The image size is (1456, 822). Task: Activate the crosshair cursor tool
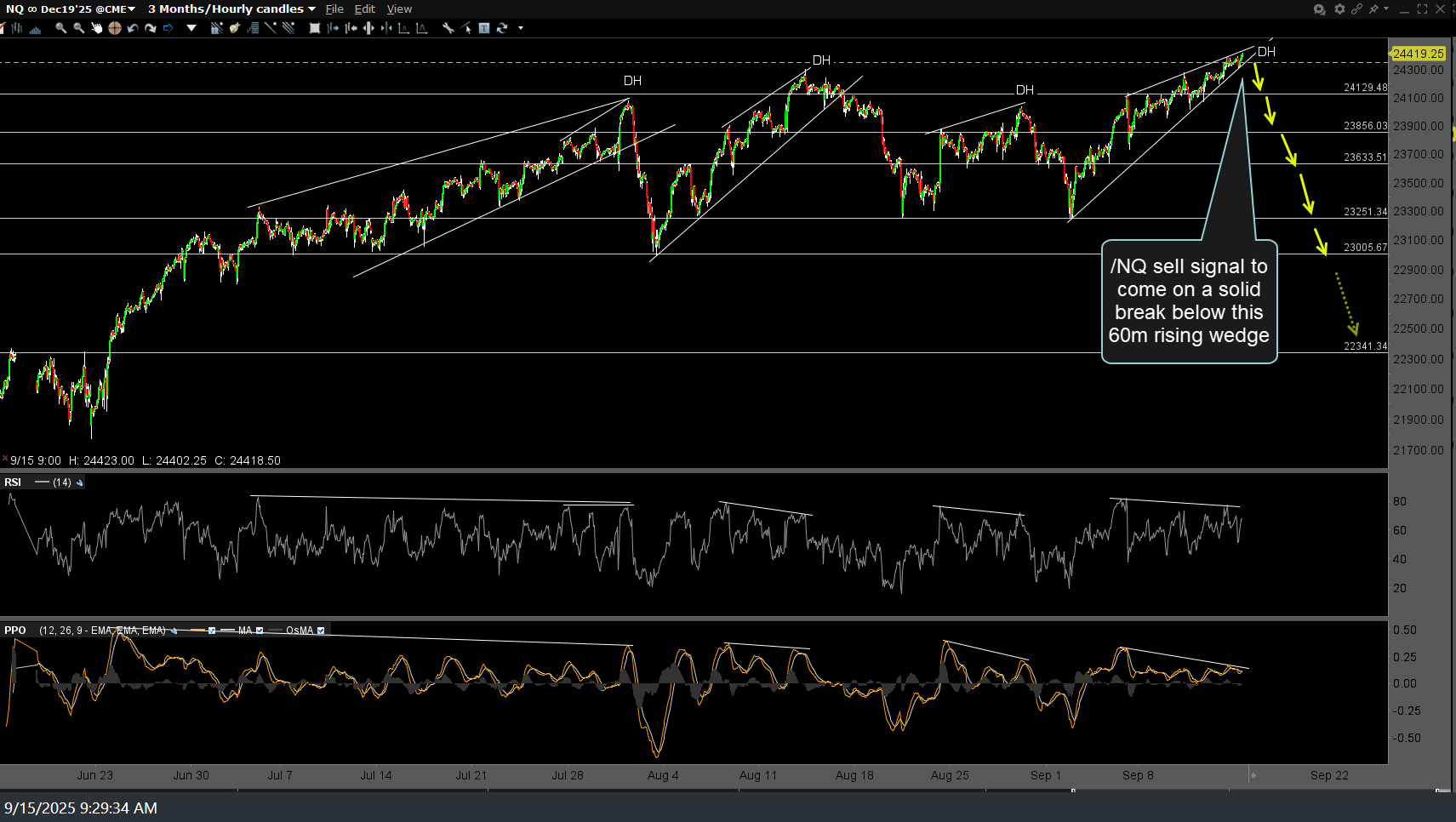click(114, 28)
